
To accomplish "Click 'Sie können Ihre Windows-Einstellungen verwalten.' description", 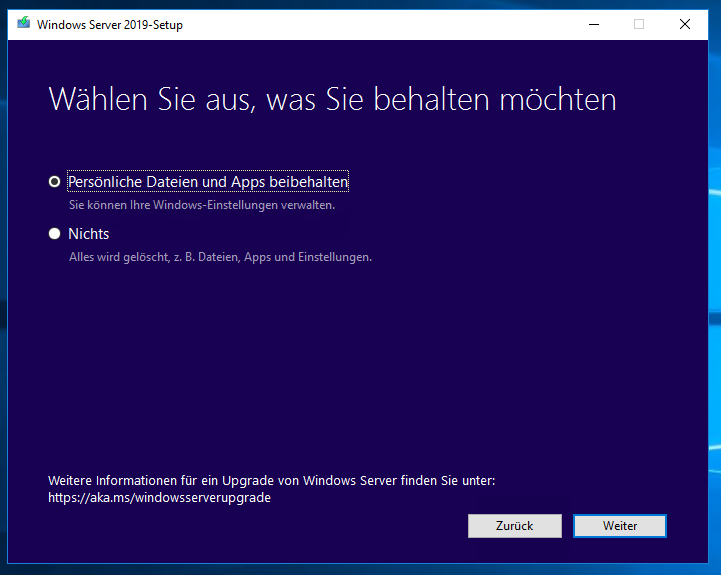I will pyautogui.click(x=202, y=205).
